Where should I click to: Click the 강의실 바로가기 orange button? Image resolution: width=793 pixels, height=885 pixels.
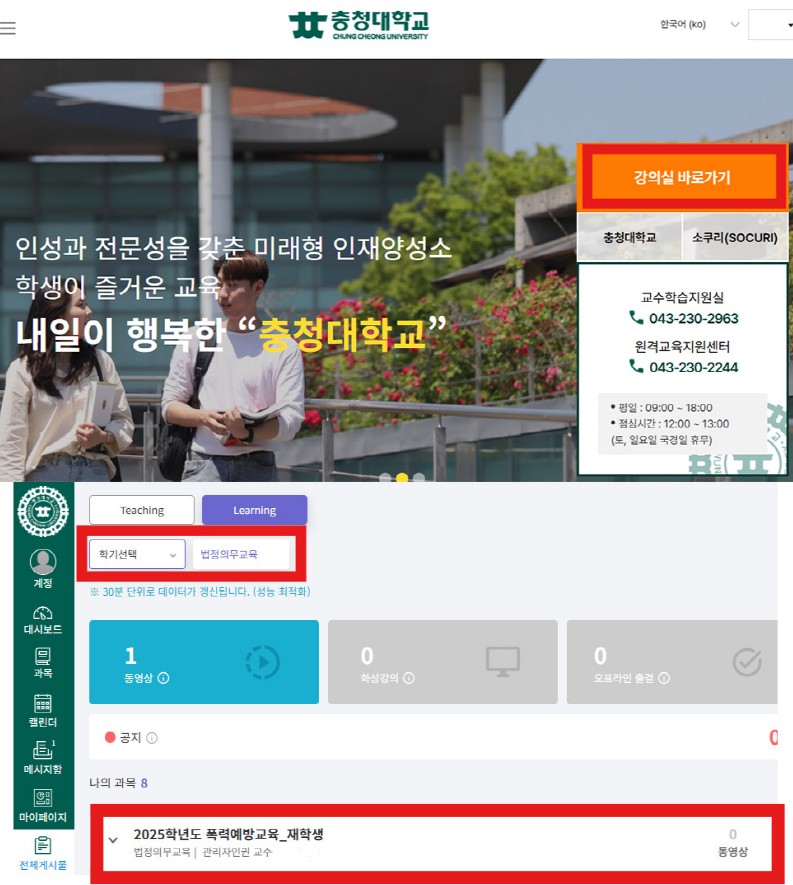(x=682, y=178)
